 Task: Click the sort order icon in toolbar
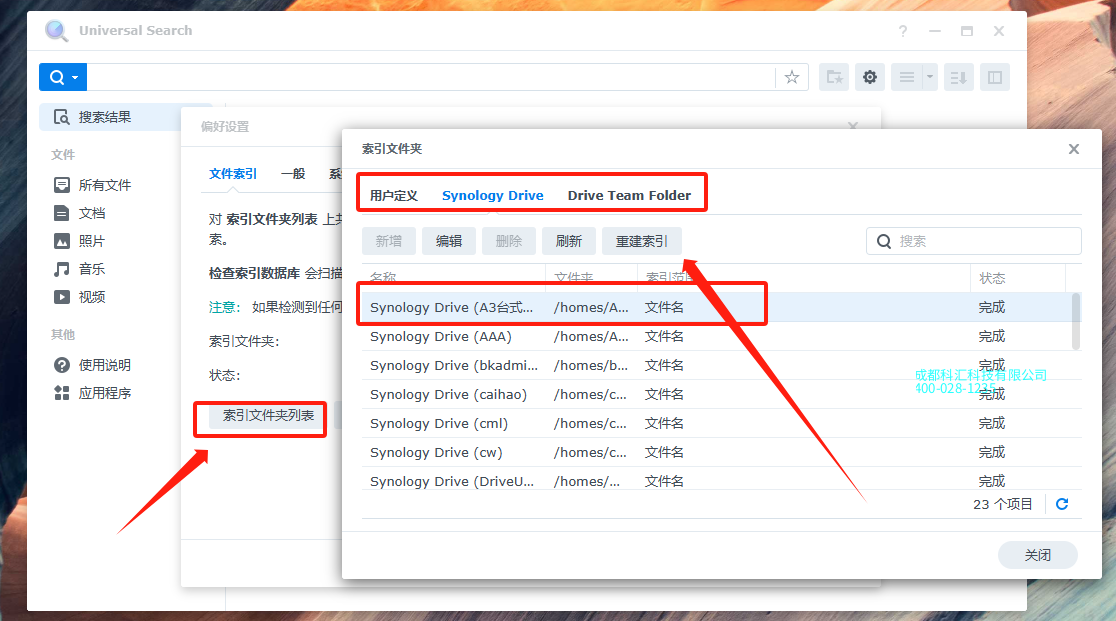959,77
